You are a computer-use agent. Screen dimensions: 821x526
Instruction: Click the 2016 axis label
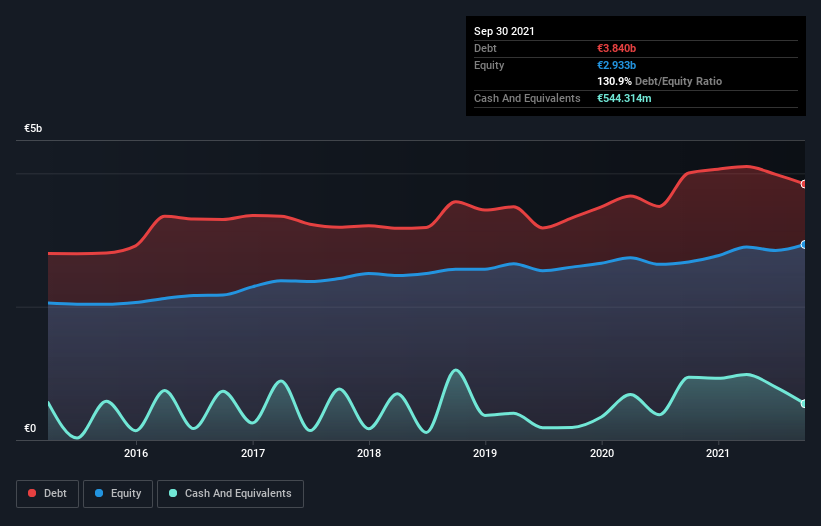pyautogui.click(x=136, y=453)
